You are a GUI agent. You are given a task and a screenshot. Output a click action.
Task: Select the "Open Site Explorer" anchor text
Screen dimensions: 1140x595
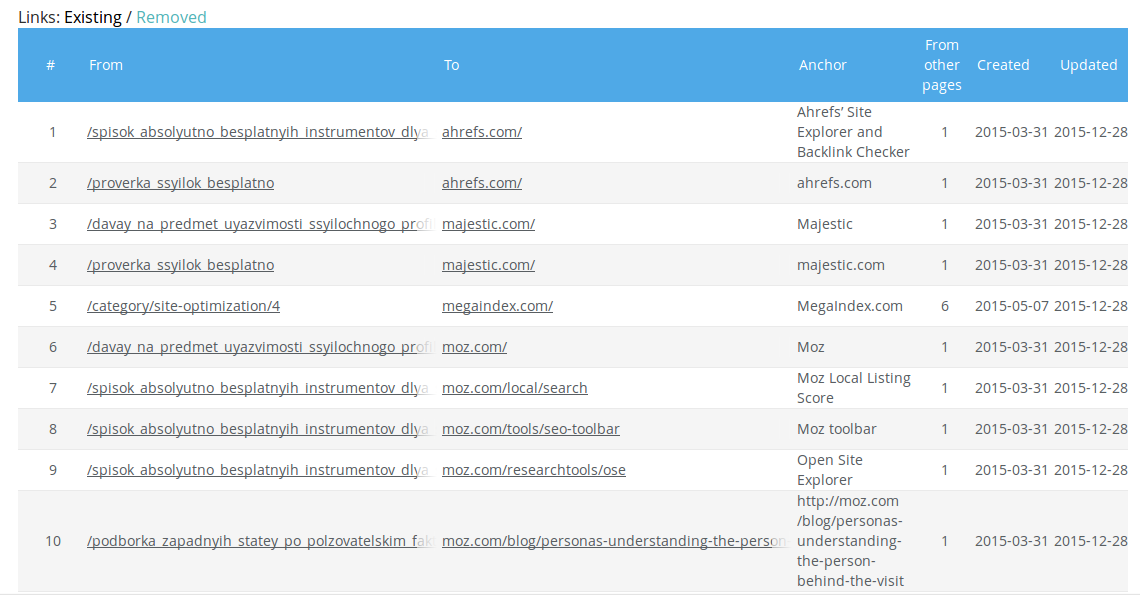click(830, 470)
